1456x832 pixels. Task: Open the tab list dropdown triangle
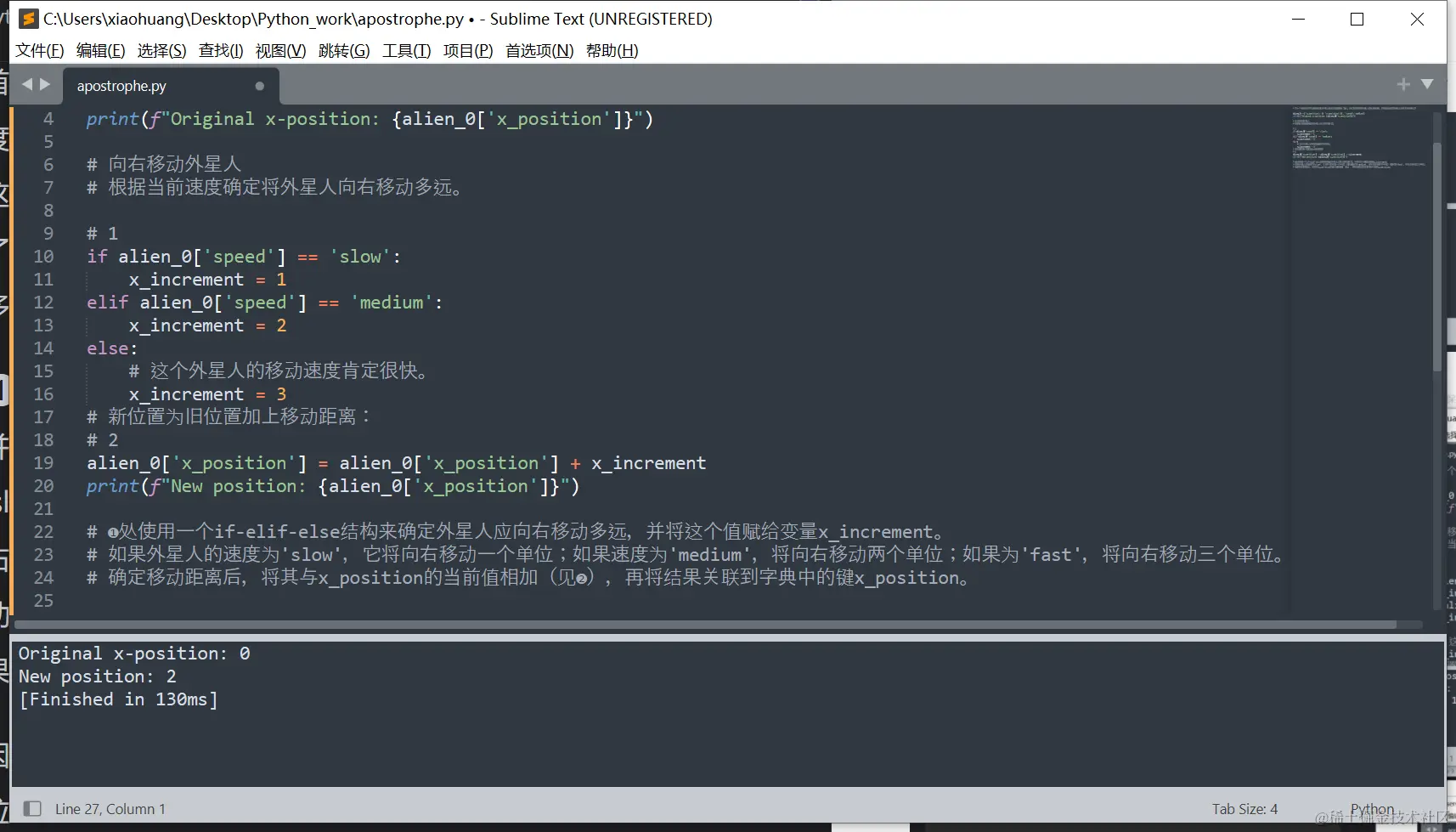pos(1427,84)
